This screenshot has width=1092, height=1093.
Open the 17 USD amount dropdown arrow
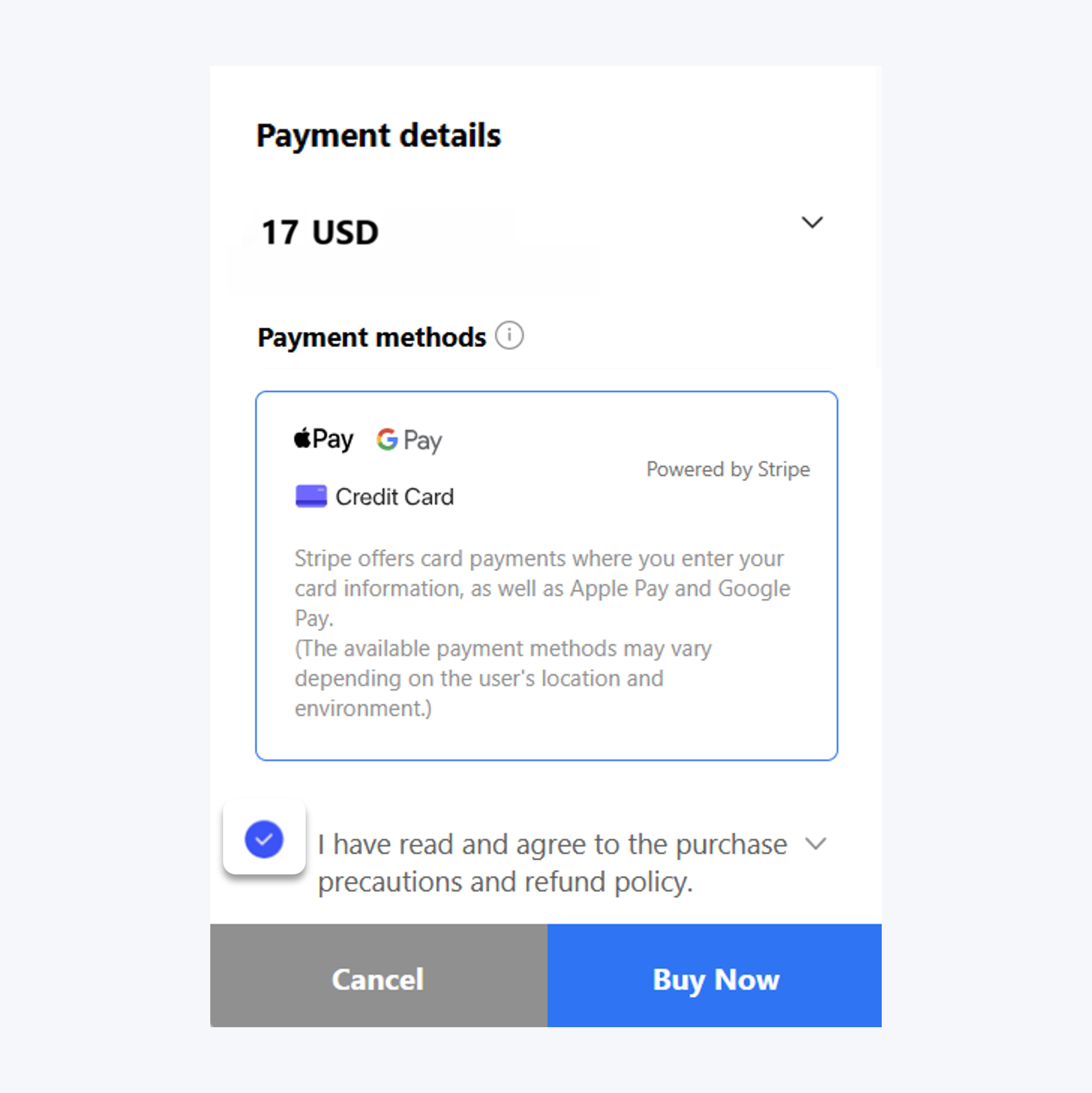[812, 222]
